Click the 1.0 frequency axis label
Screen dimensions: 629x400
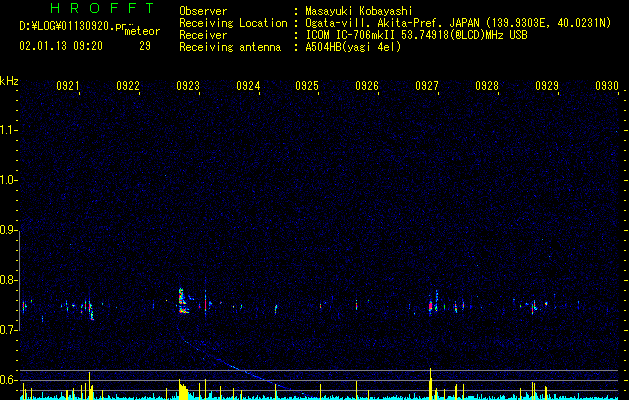pyautogui.click(x=8, y=180)
